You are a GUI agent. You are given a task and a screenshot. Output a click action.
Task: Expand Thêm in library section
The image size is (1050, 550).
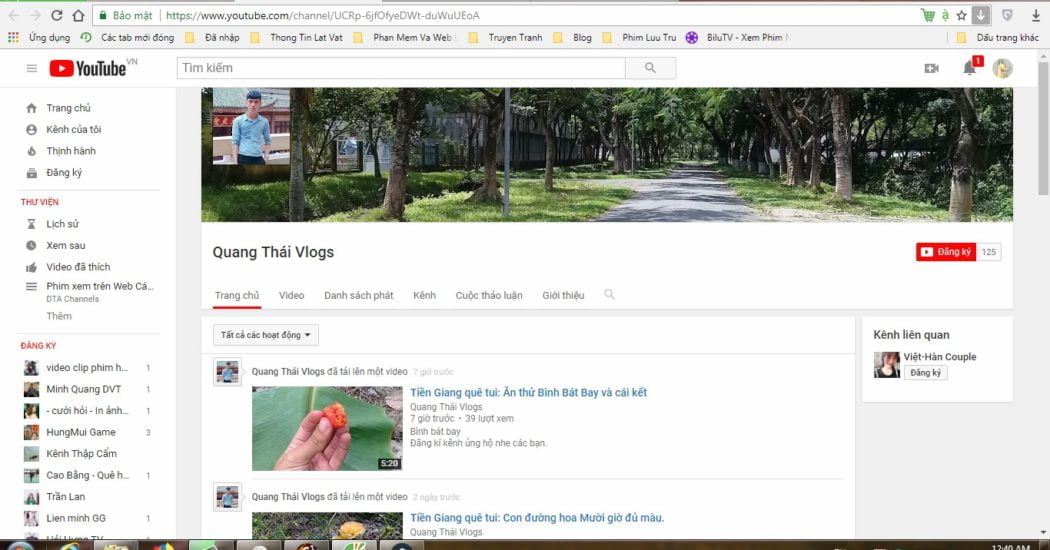[x=59, y=316]
